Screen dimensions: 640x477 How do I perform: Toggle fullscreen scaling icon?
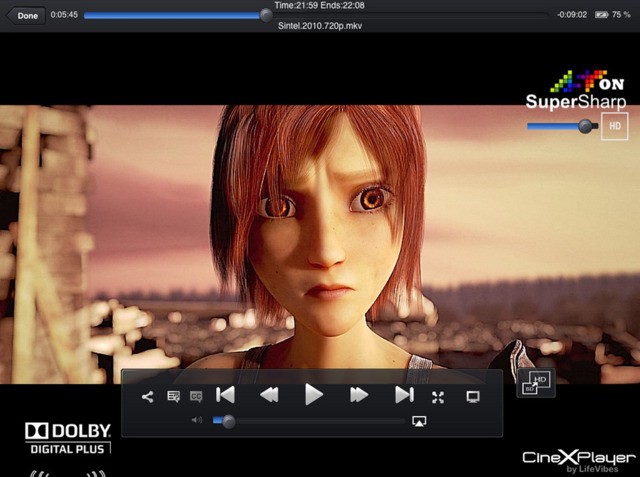(x=438, y=397)
